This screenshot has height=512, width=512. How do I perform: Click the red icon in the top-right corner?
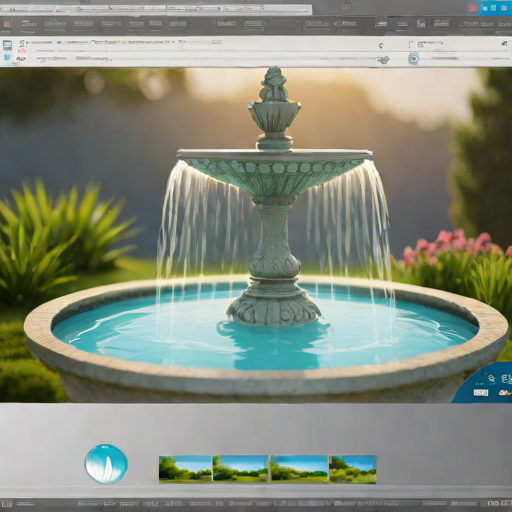tap(473, 8)
